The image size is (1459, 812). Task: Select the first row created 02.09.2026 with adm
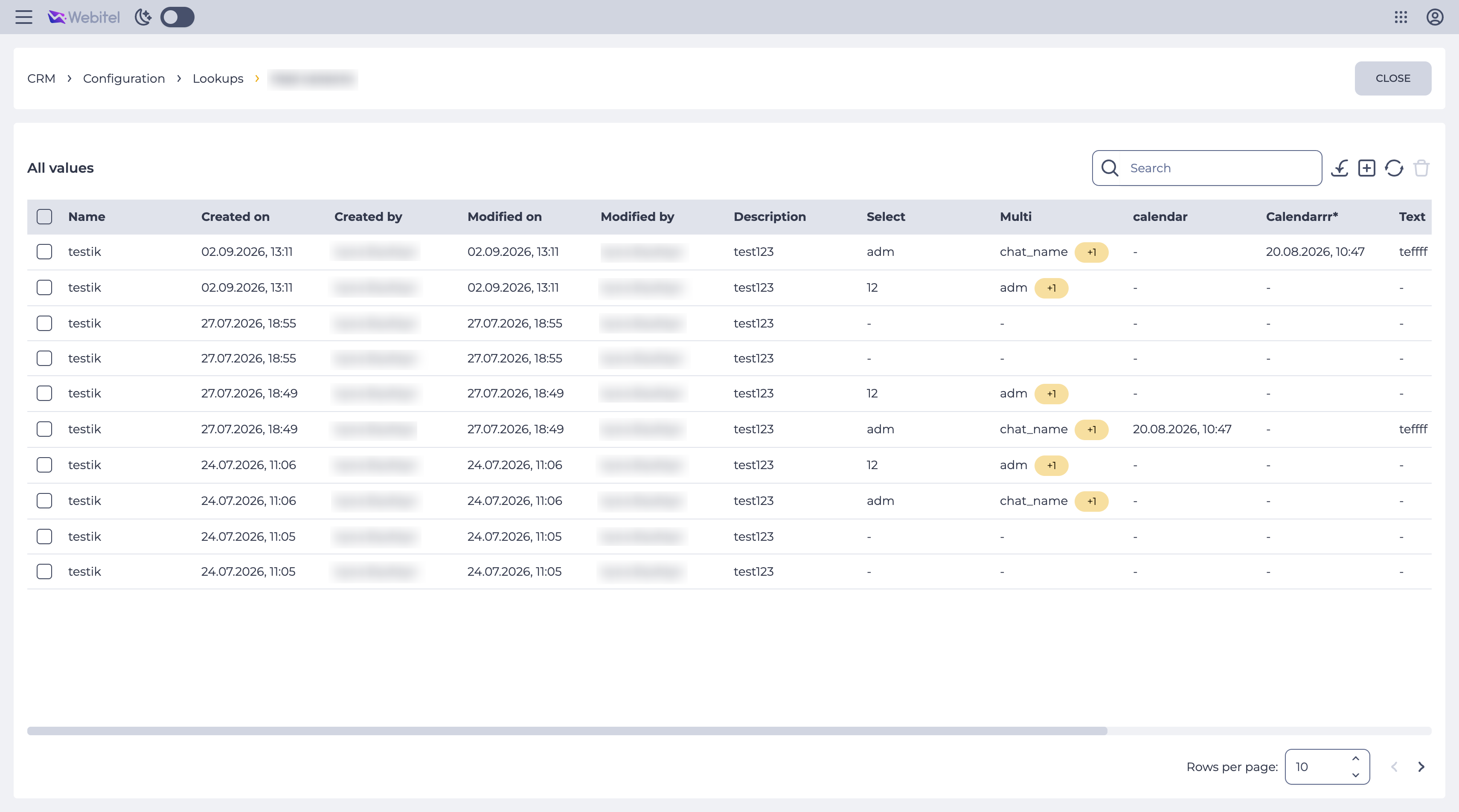[x=44, y=252]
